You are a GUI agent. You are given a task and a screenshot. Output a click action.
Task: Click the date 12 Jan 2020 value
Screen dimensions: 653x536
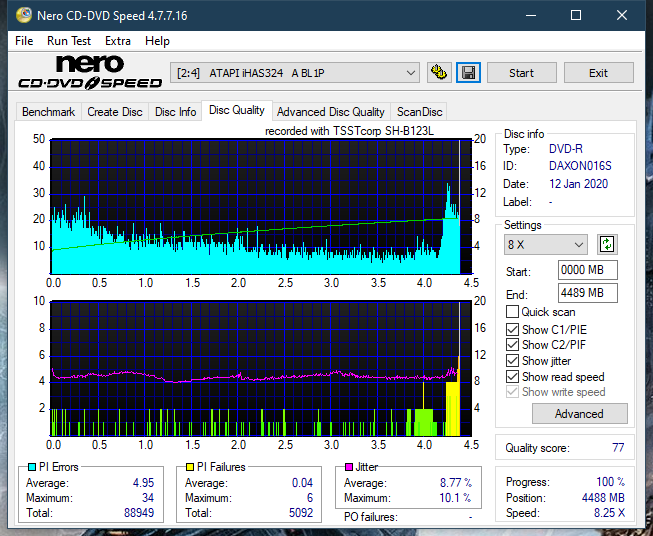(578, 184)
